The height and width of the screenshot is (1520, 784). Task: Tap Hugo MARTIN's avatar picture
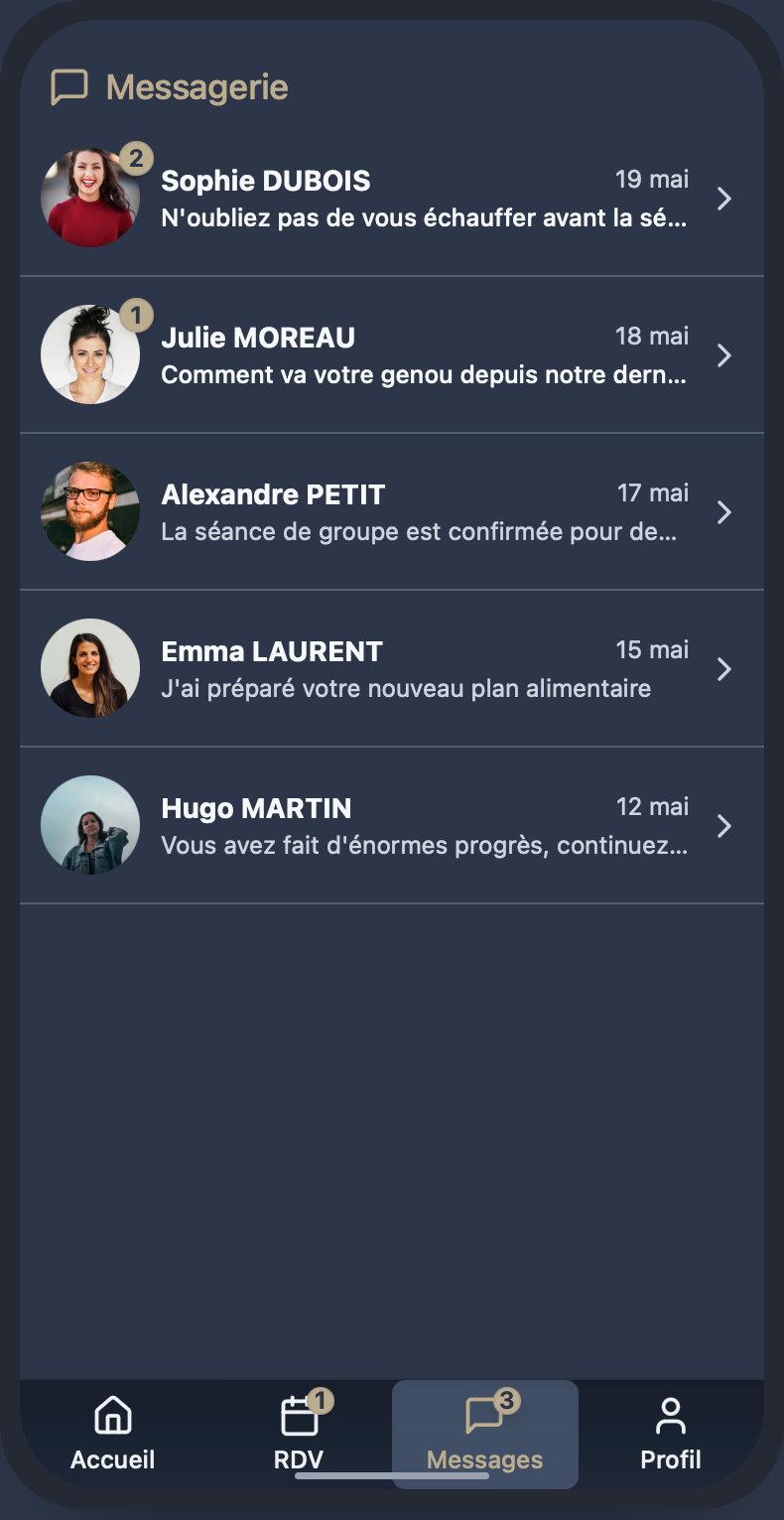pos(90,825)
